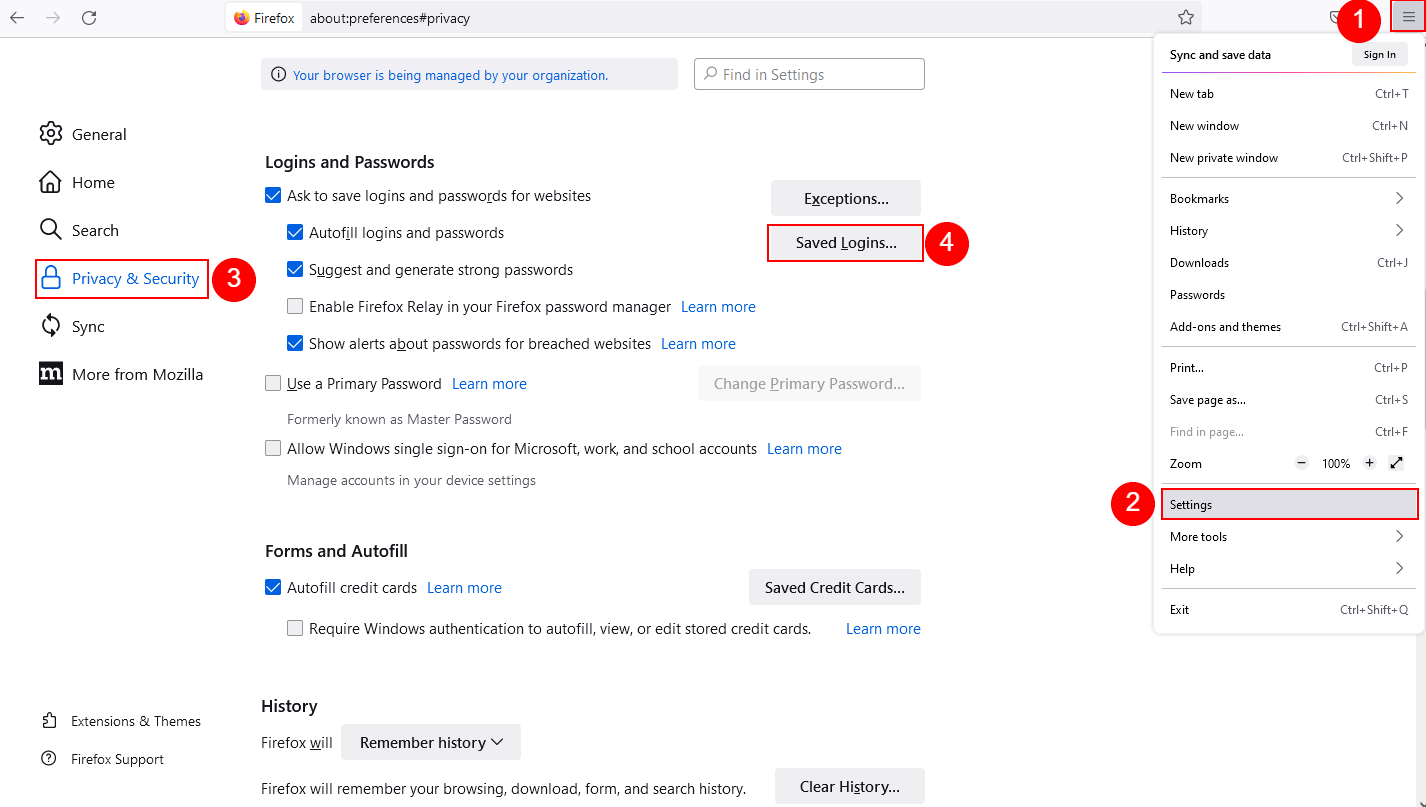Click the Saved Logins button
Image resolution: width=1426 pixels, height=807 pixels.
click(845, 243)
